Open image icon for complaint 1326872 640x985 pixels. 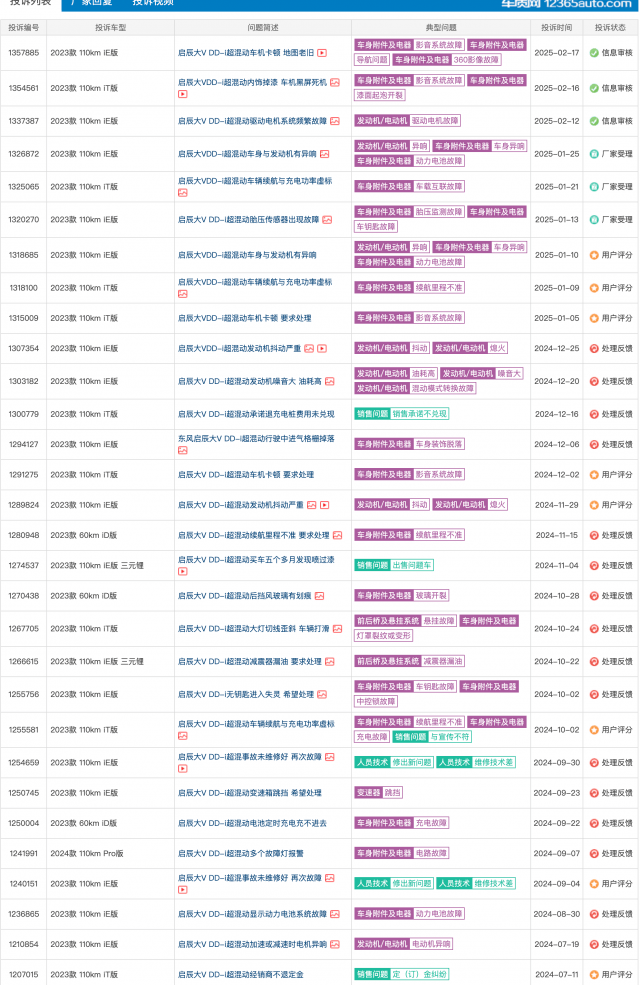pos(325,154)
